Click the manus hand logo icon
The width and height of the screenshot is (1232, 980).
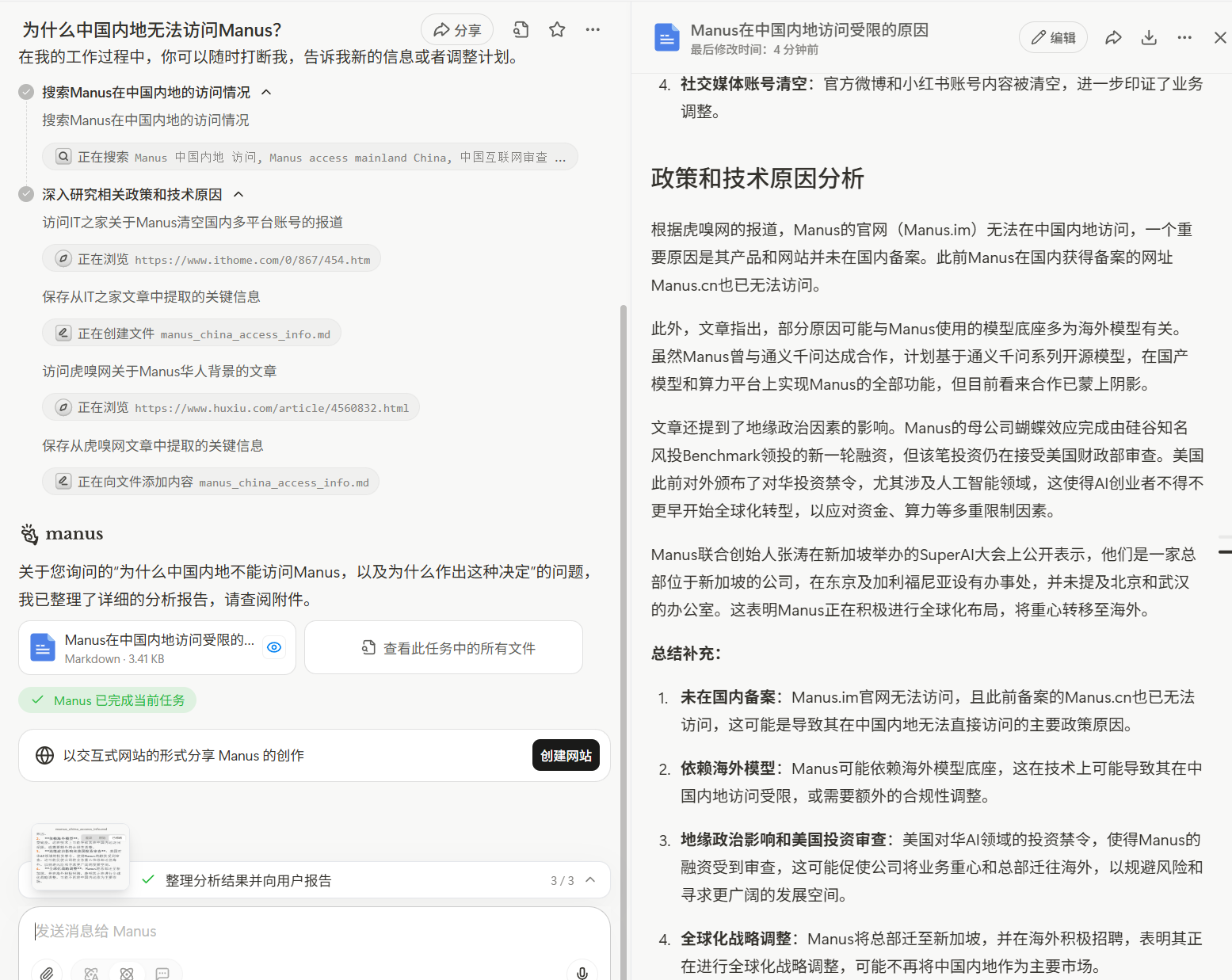click(x=29, y=534)
